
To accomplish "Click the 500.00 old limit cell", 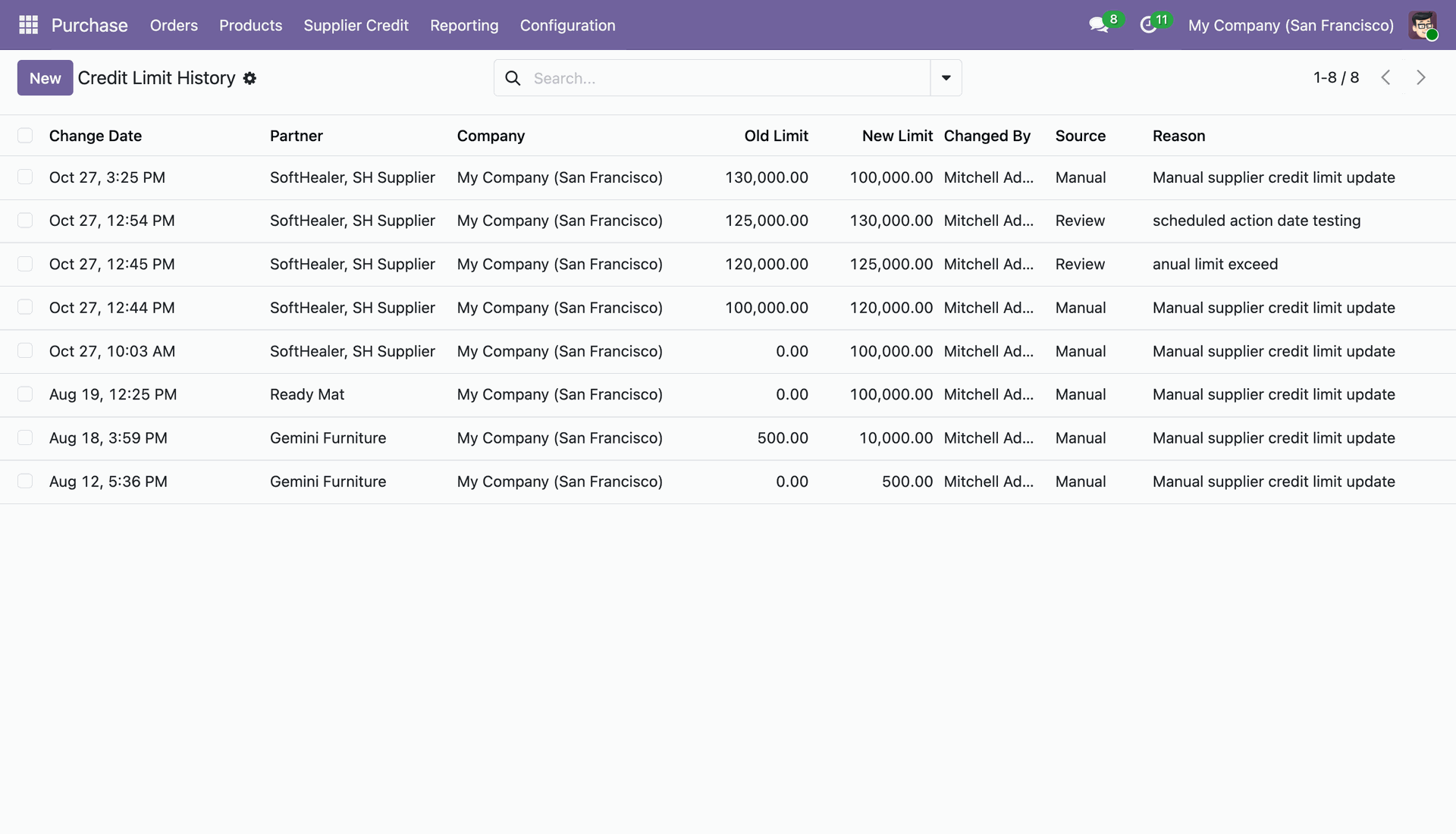I will pos(783,438).
